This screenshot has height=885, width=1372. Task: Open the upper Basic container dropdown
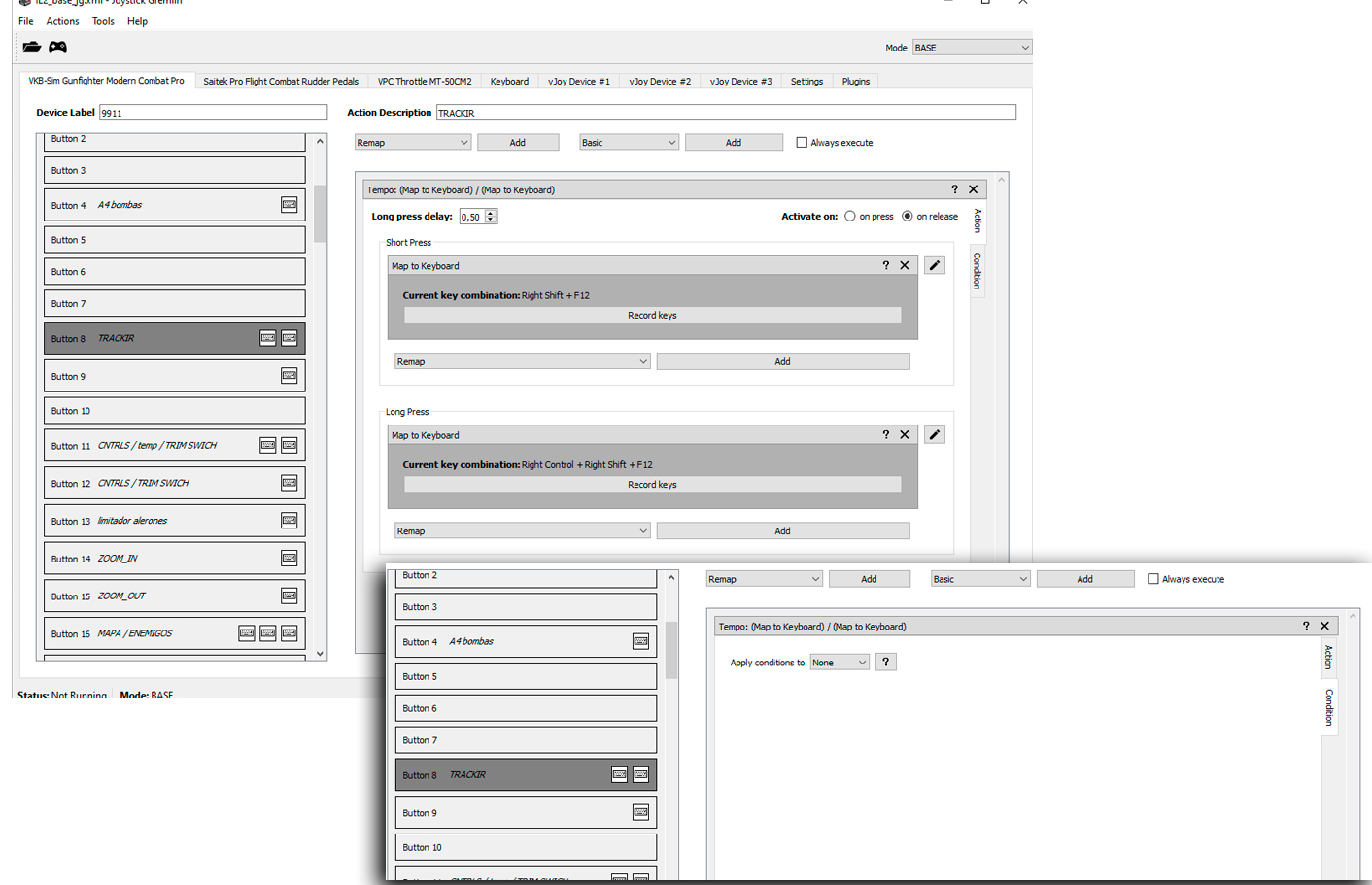coord(629,143)
